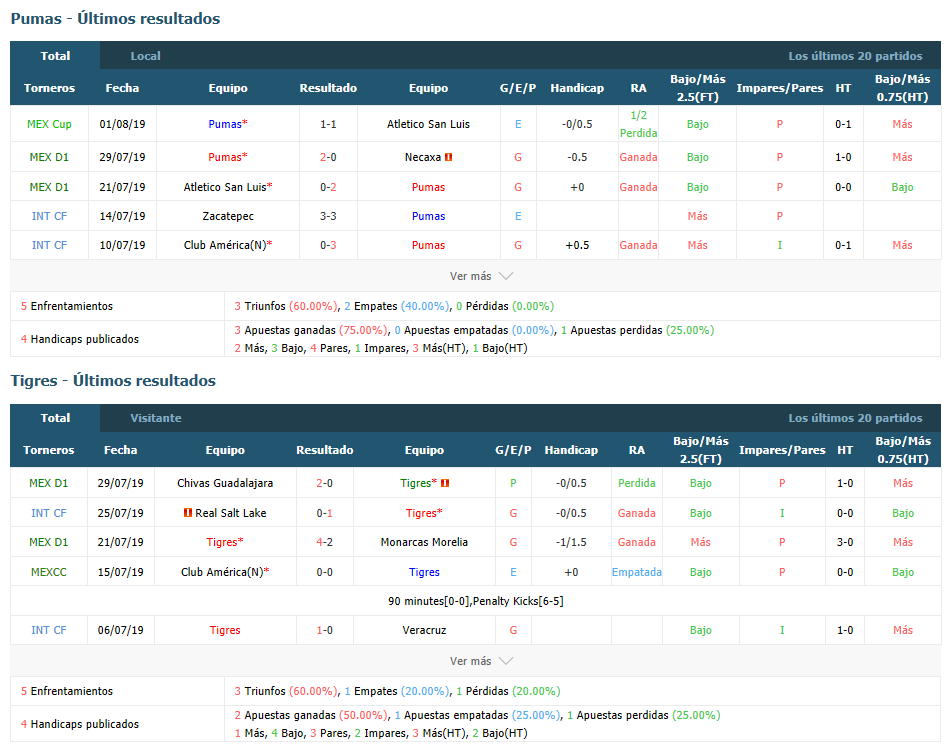Click Club América(N) in the Pumas table

pos(228,245)
